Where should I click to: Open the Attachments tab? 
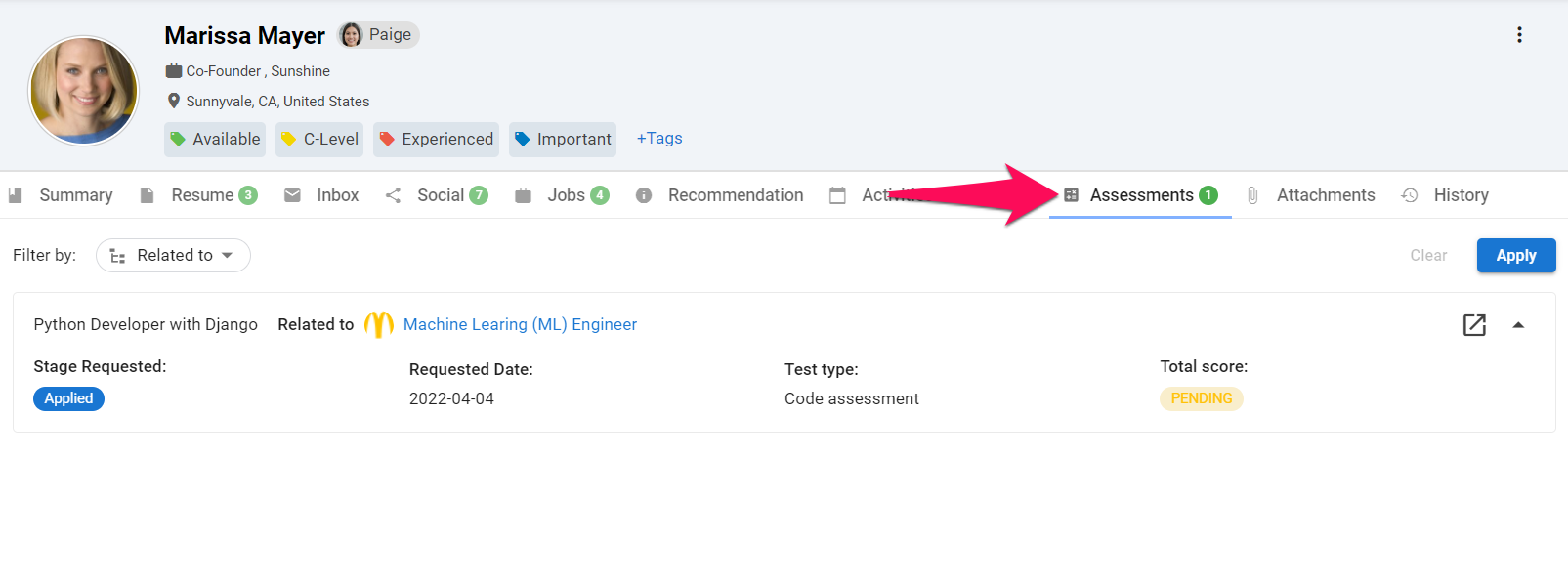pyautogui.click(x=1311, y=195)
